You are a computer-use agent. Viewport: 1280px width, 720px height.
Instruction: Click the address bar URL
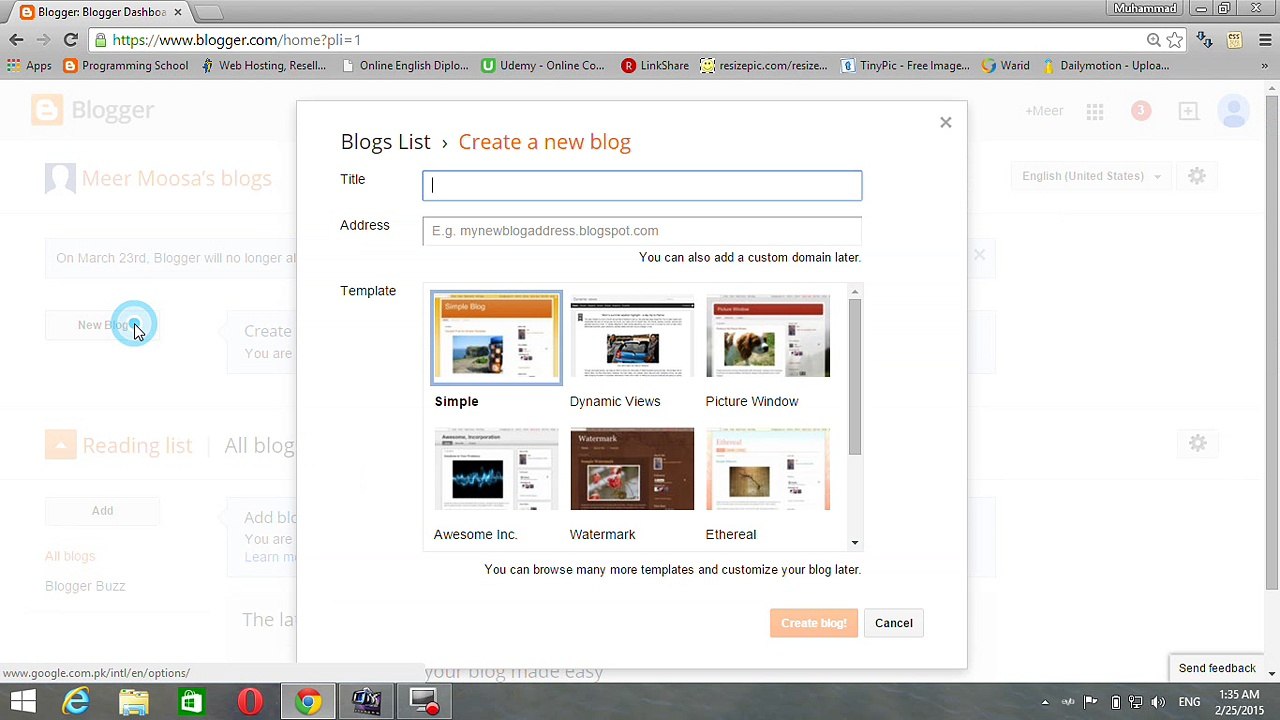point(237,40)
